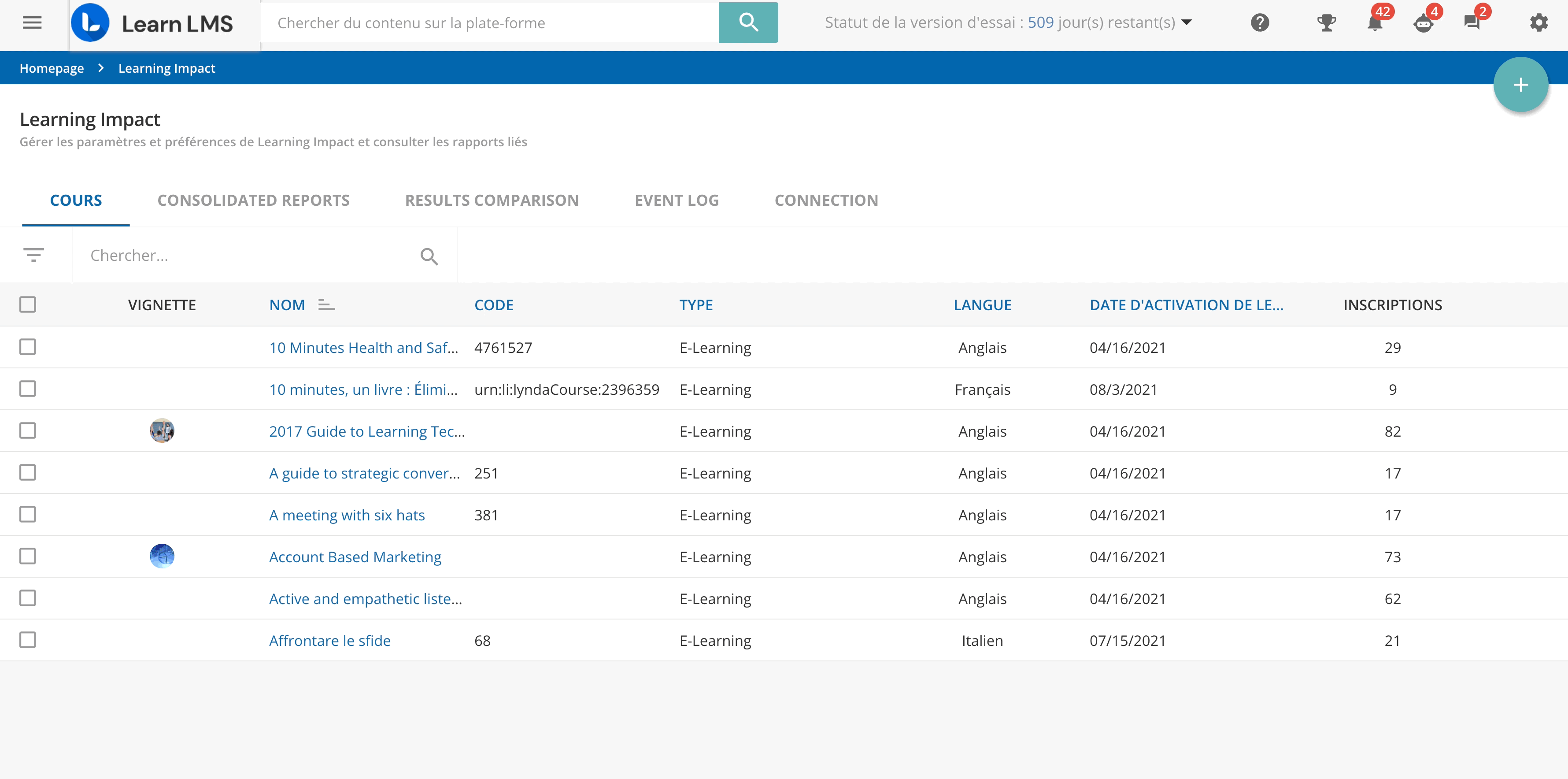1568x779 pixels.
Task: Click the filter icon beside Chercher
Action: [x=34, y=255]
